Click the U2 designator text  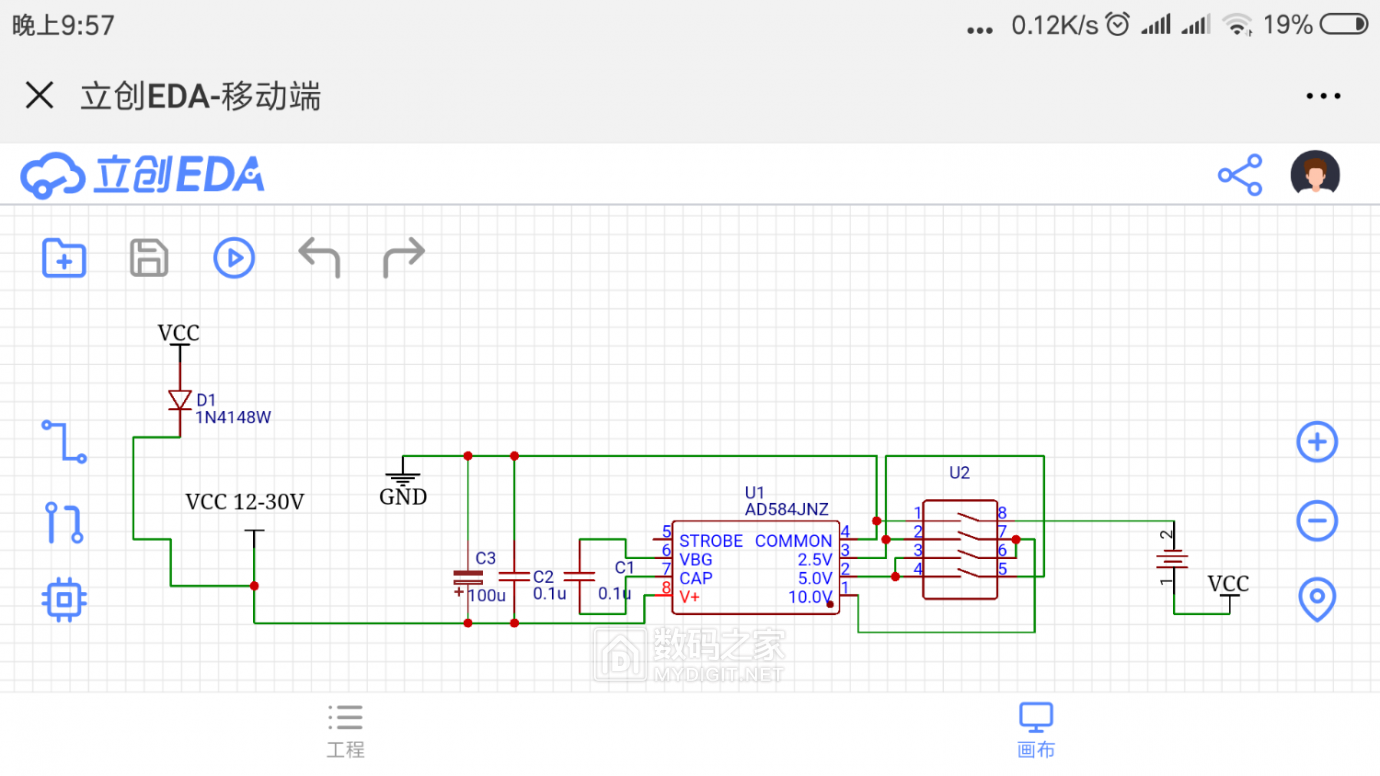[959, 473]
